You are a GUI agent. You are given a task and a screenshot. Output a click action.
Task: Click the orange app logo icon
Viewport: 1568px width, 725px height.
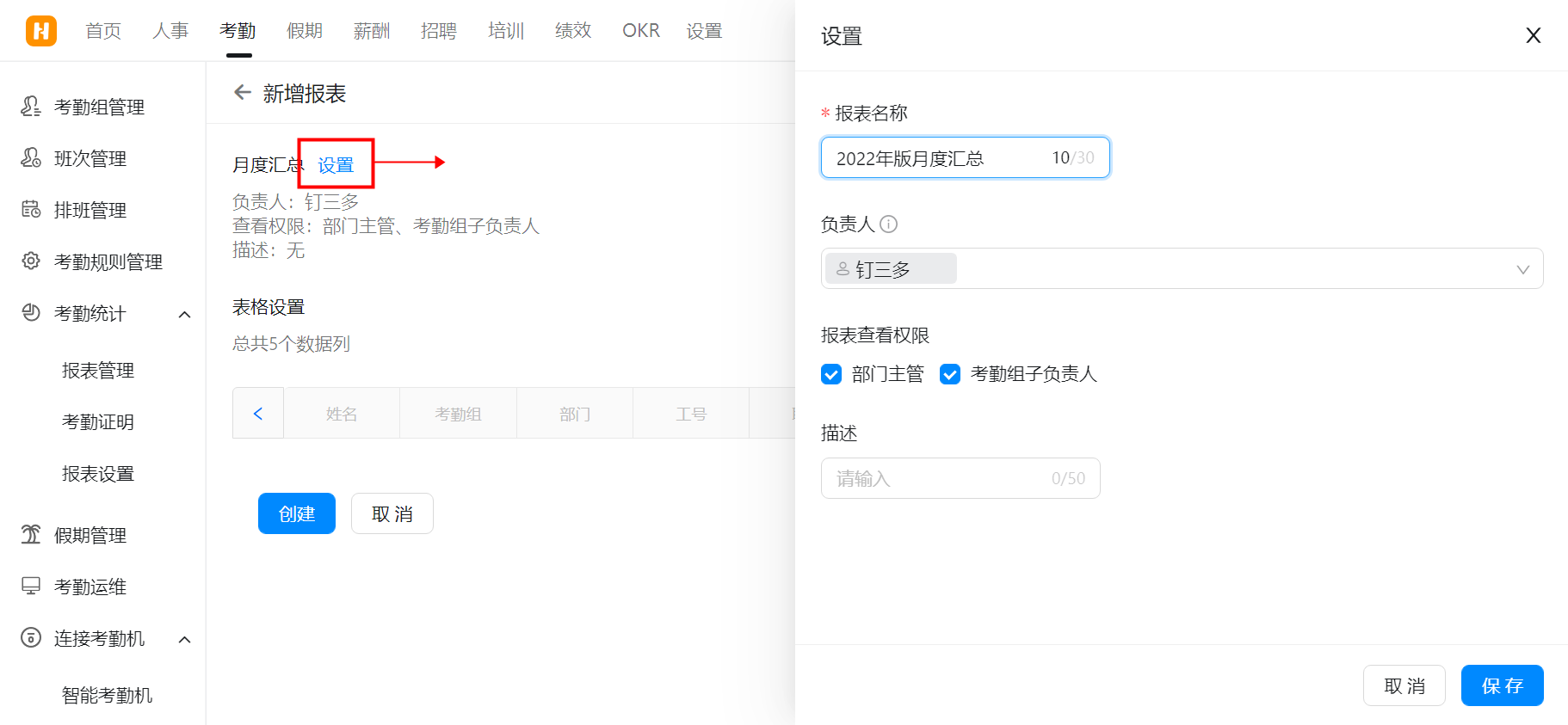coord(41,31)
